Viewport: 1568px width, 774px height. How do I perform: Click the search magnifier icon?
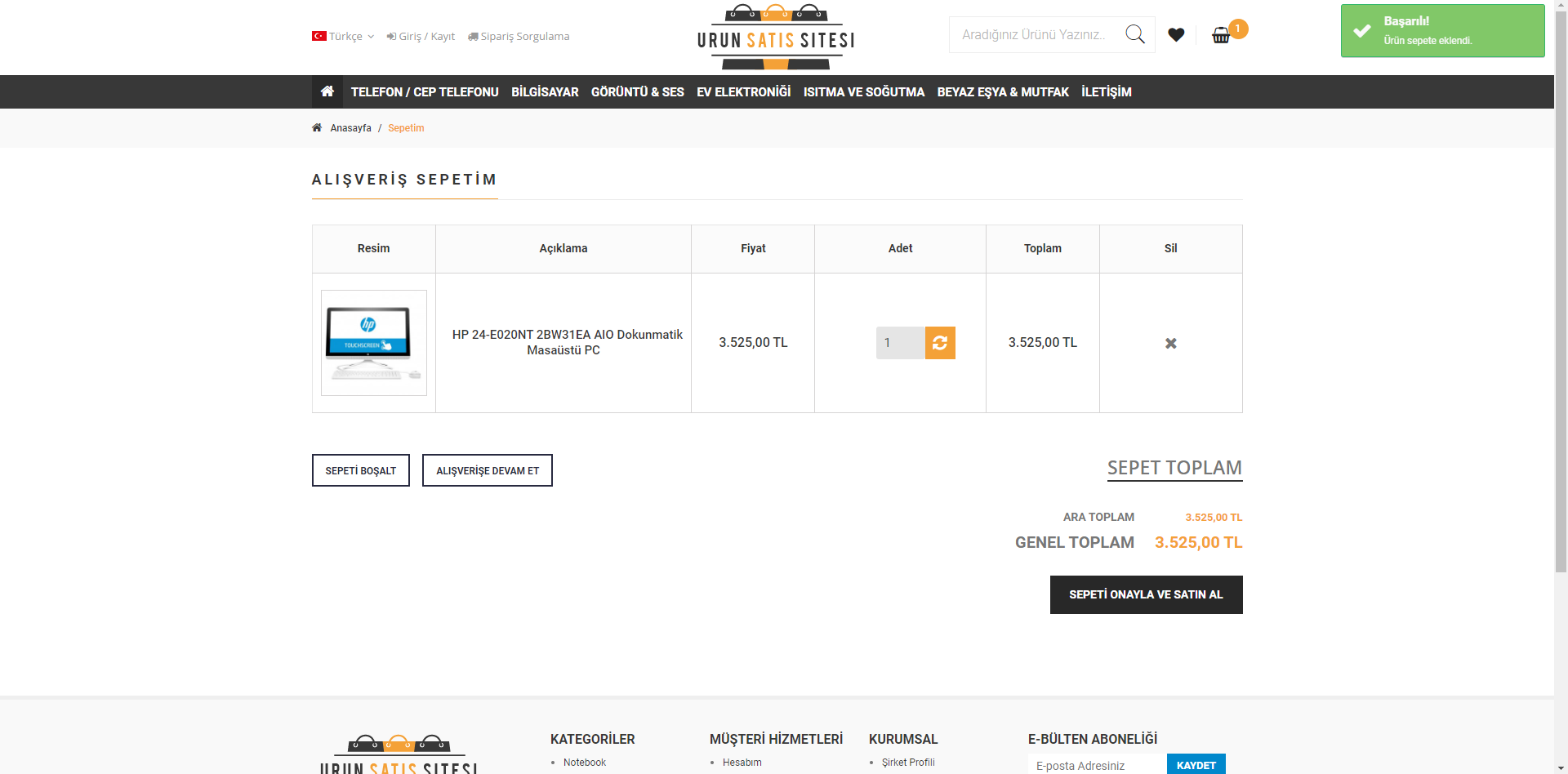point(1135,34)
